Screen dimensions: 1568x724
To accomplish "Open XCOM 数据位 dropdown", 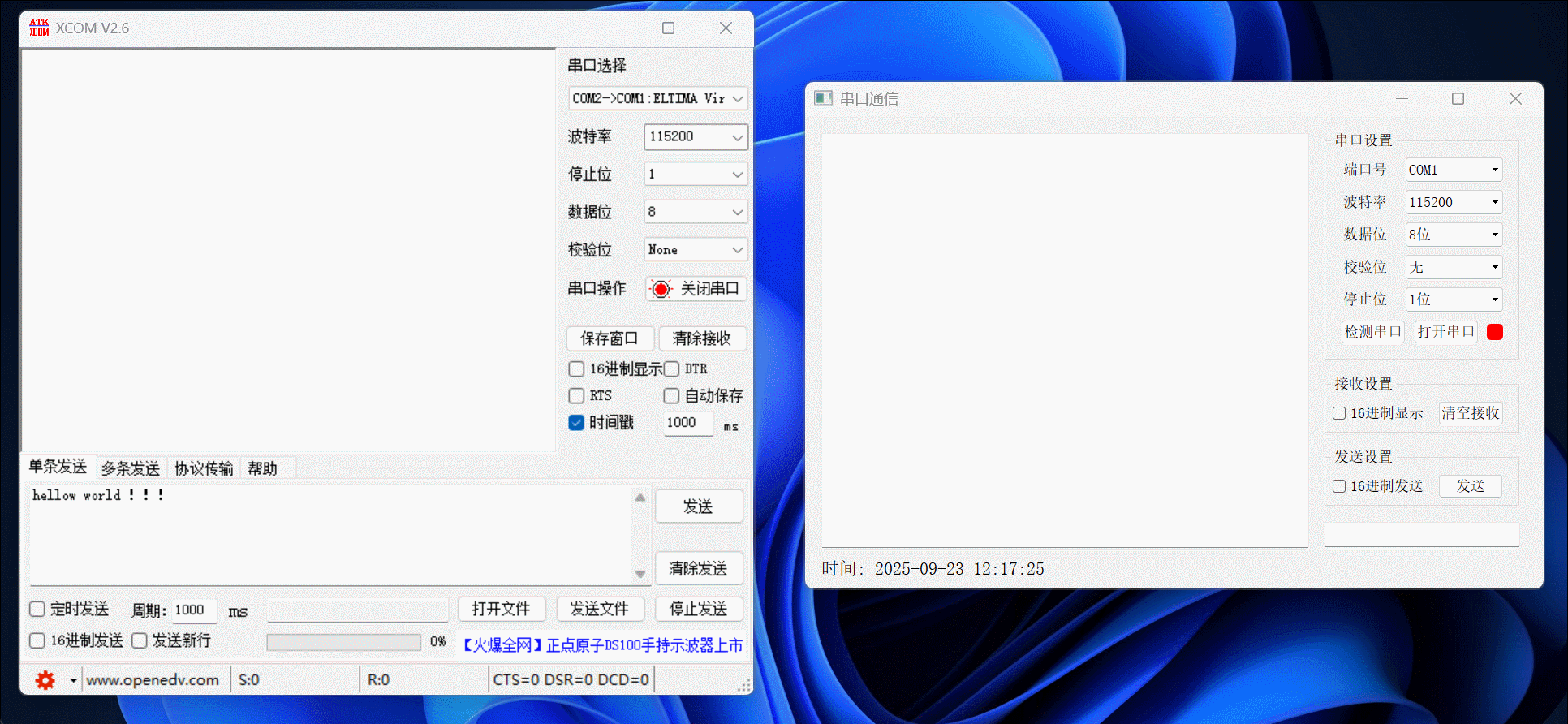I will click(x=696, y=212).
